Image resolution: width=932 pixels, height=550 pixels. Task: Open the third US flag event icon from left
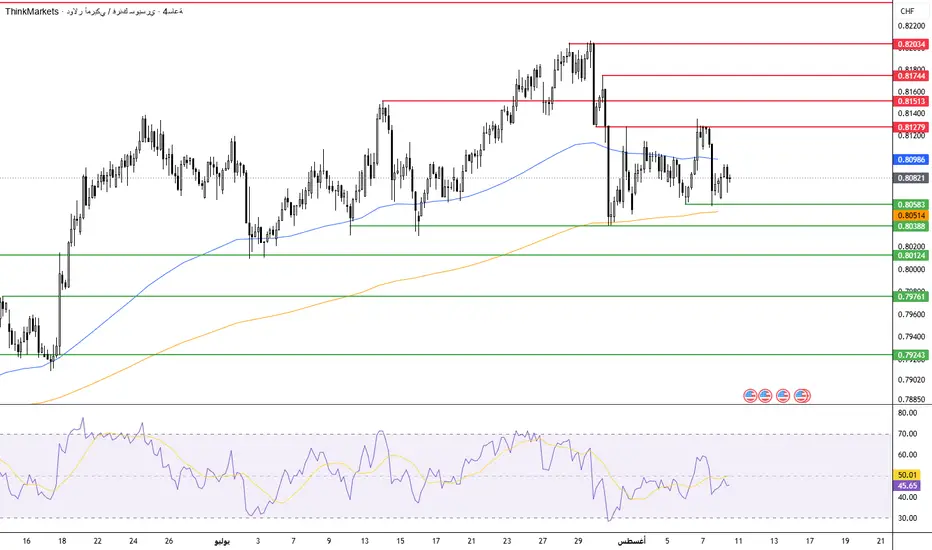(783, 395)
